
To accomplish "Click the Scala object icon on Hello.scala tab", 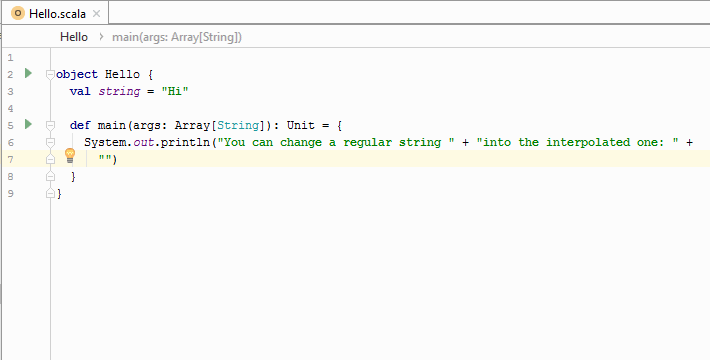I will coord(18,14).
